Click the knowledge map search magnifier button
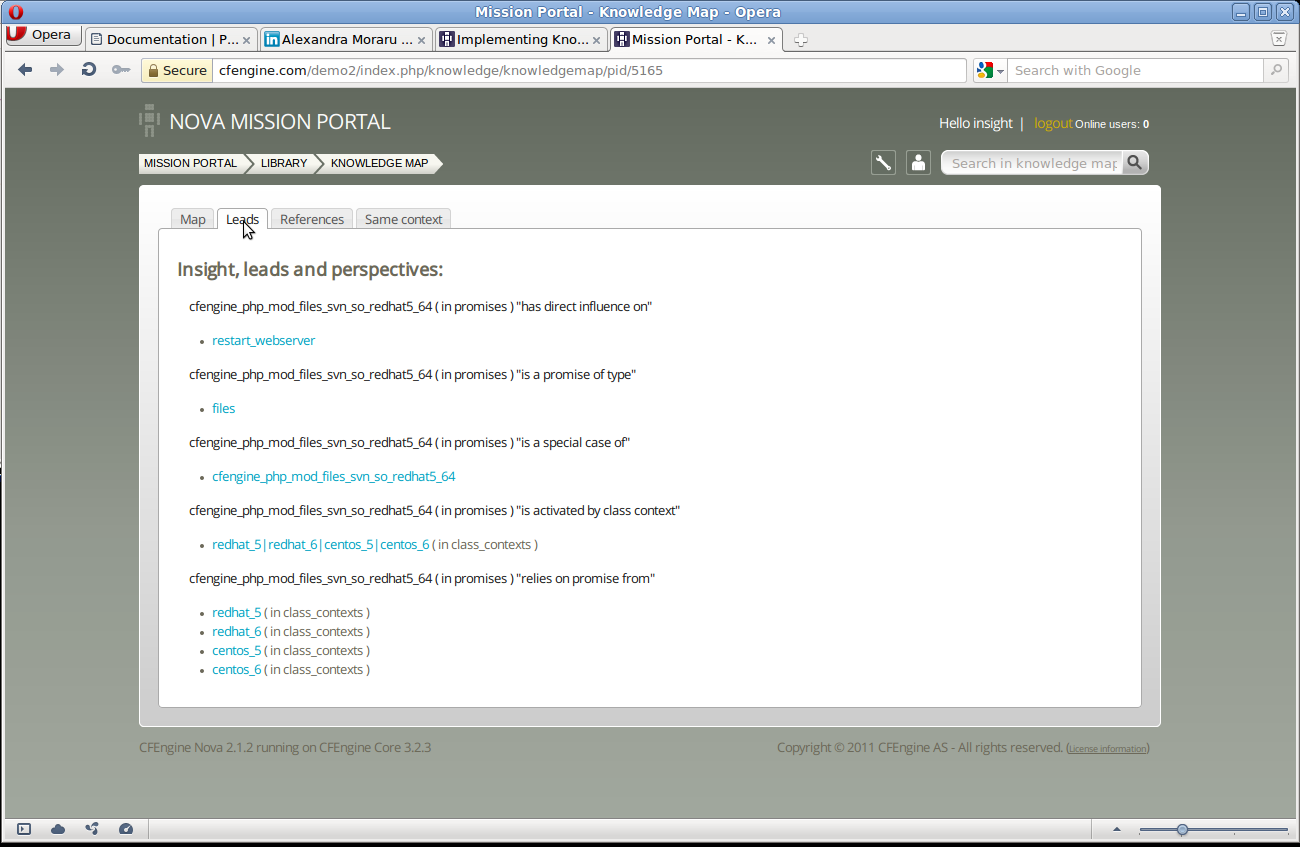Viewport: 1300px width, 847px height. pyautogui.click(x=1135, y=163)
